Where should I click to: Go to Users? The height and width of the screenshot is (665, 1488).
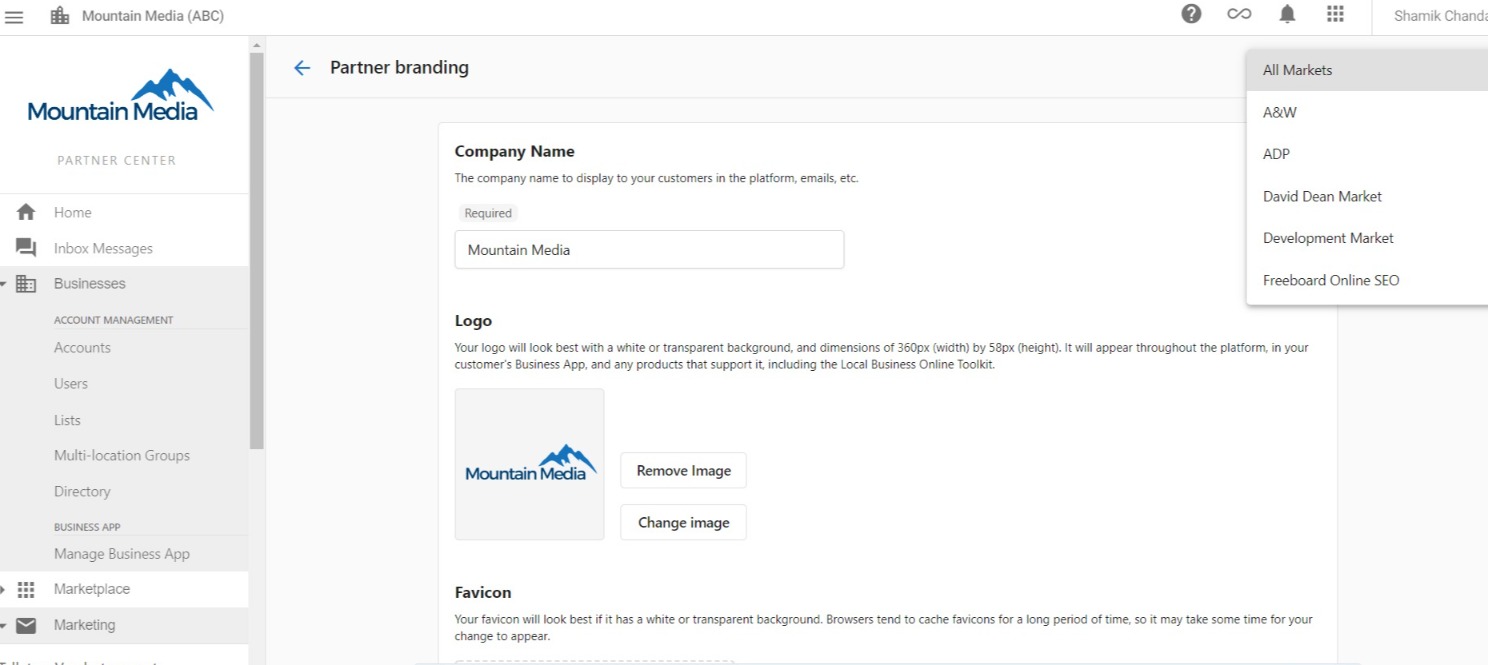[71, 384]
